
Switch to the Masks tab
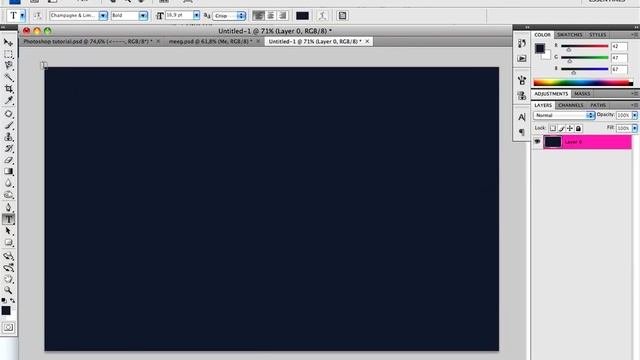582,94
